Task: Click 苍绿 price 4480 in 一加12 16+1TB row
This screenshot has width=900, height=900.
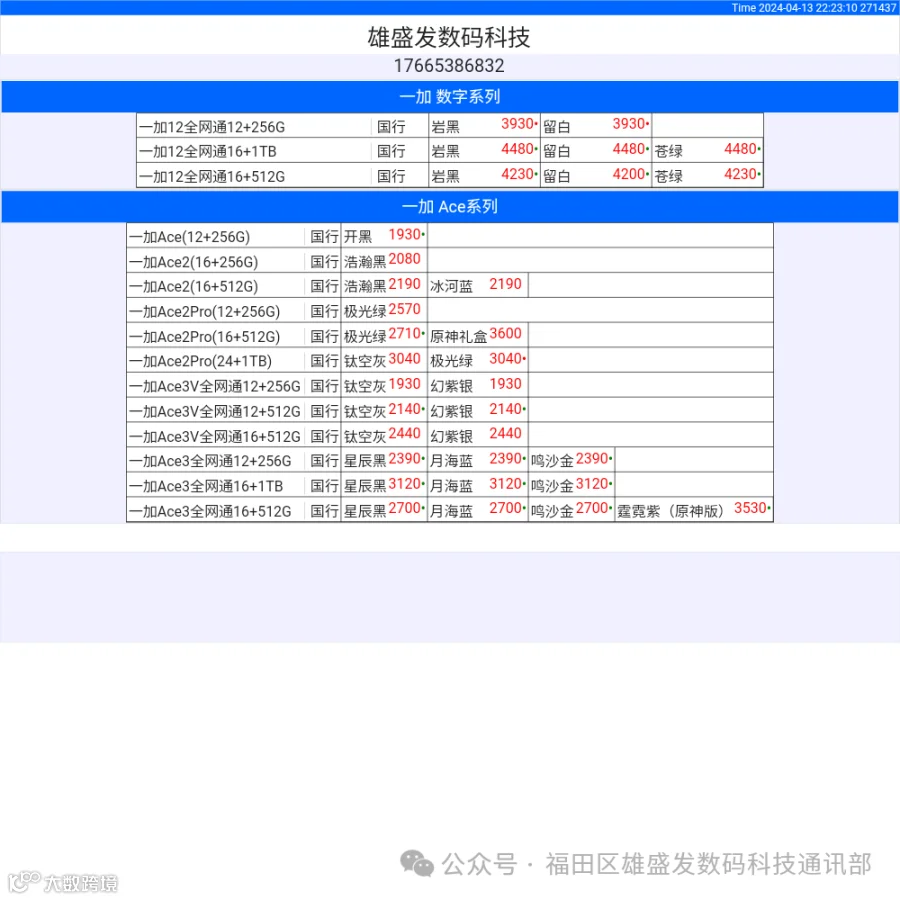Action: pos(740,149)
